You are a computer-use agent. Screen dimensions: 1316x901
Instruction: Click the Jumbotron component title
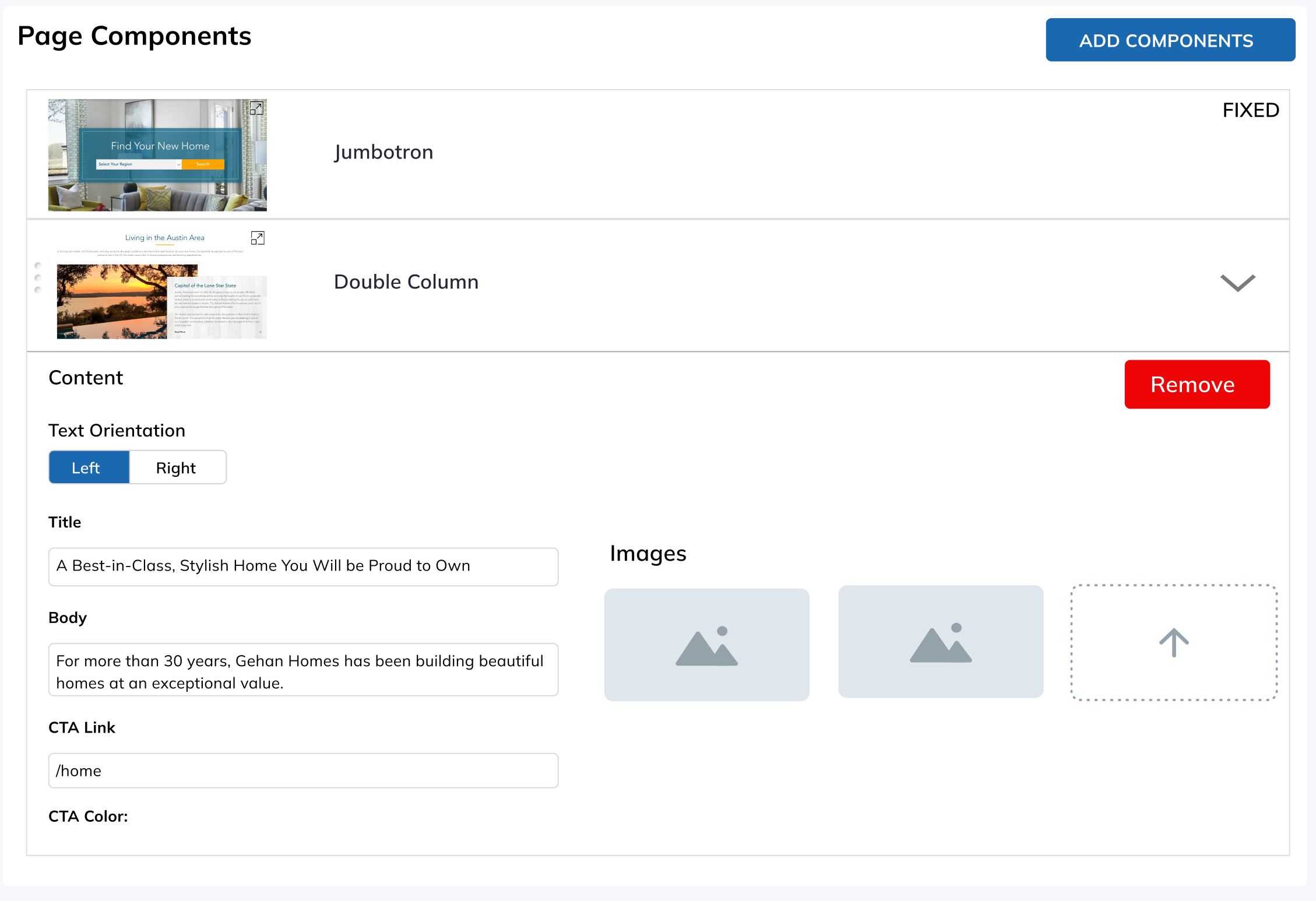pos(383,152)
